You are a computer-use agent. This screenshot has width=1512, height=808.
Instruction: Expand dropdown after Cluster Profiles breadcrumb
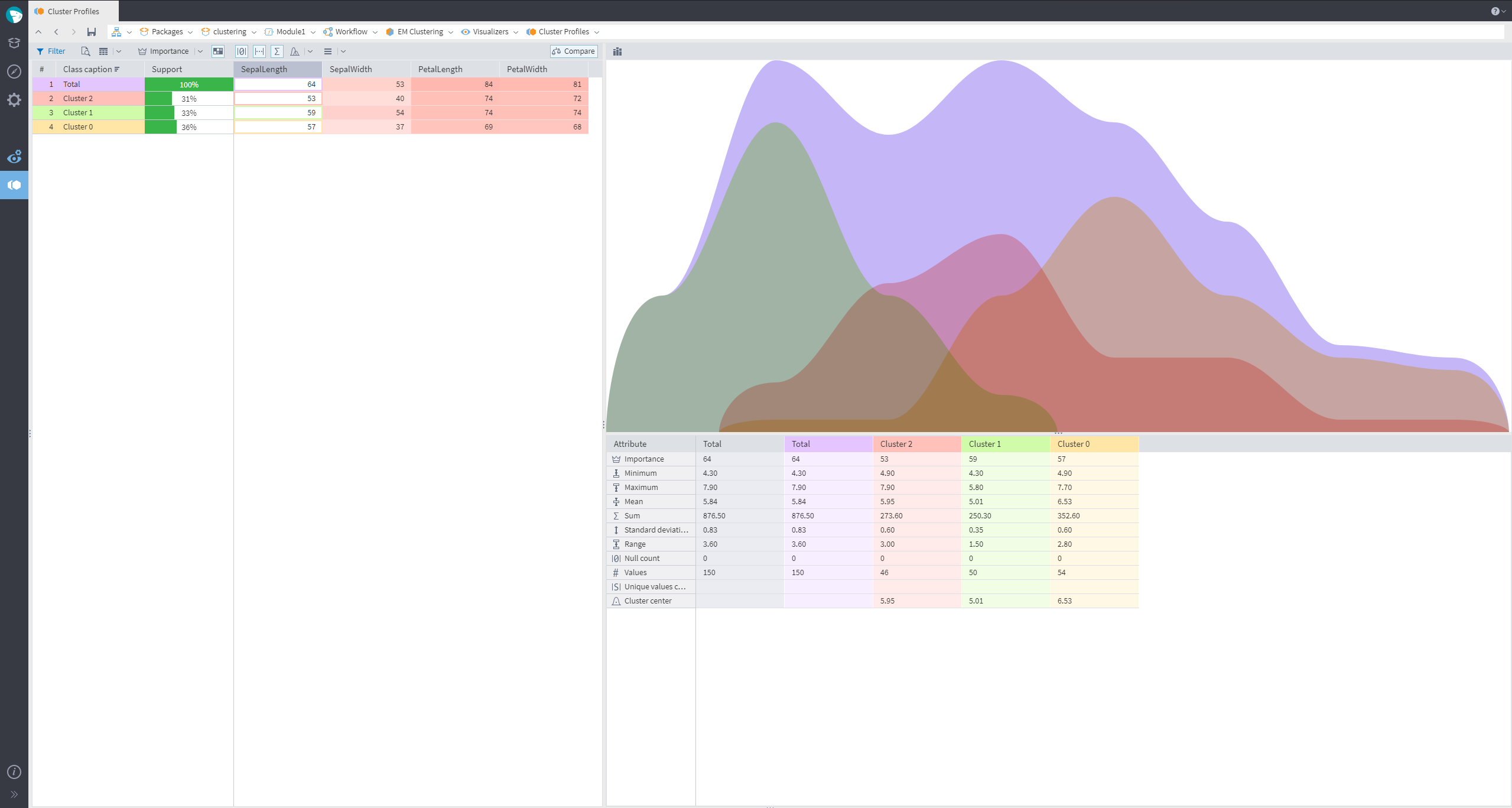pos(597,33)
